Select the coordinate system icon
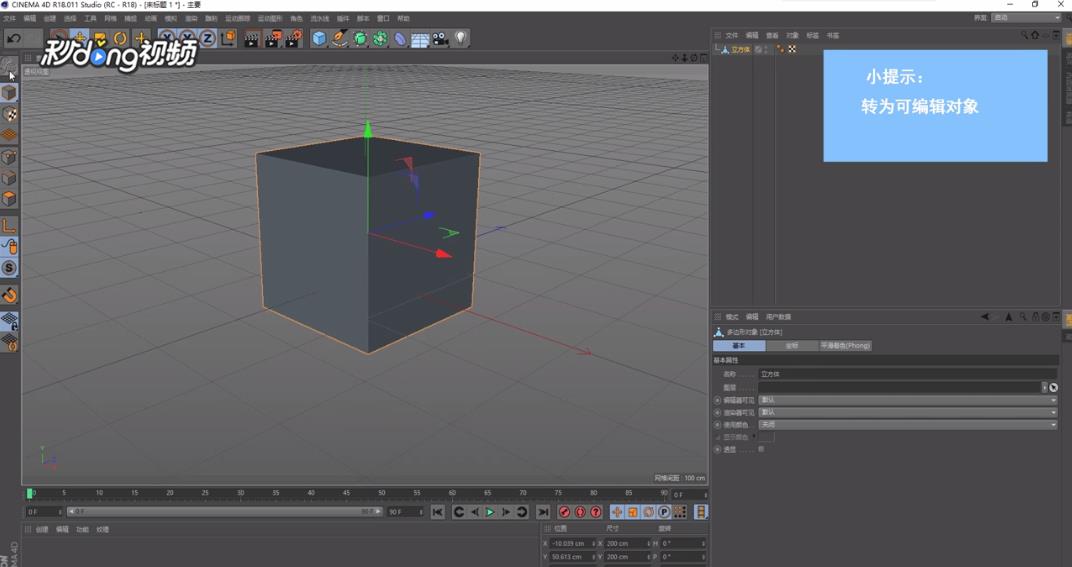Image resolution: width=1072 pixels, height=567 pixels. pos(228,39)
